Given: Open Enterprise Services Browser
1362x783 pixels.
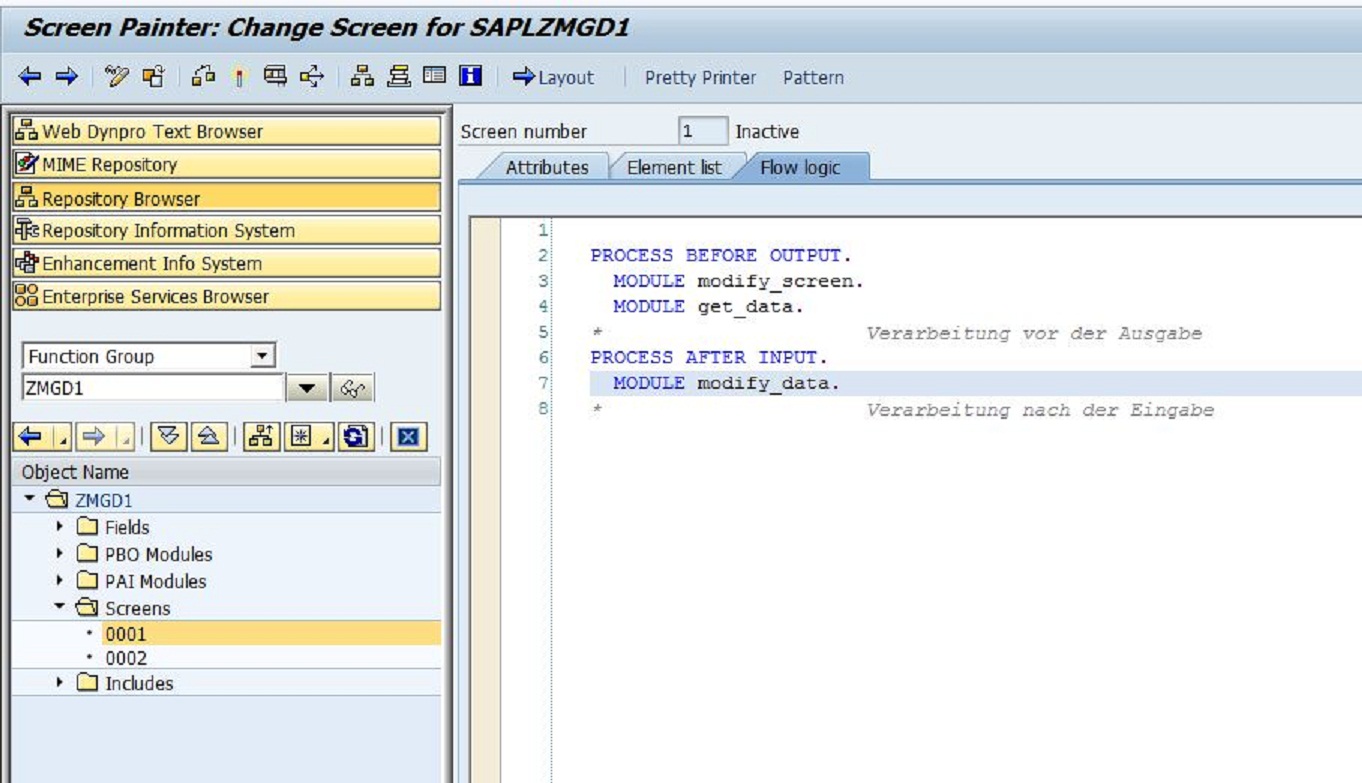Looking at the screenshot, I should [226, 296].
